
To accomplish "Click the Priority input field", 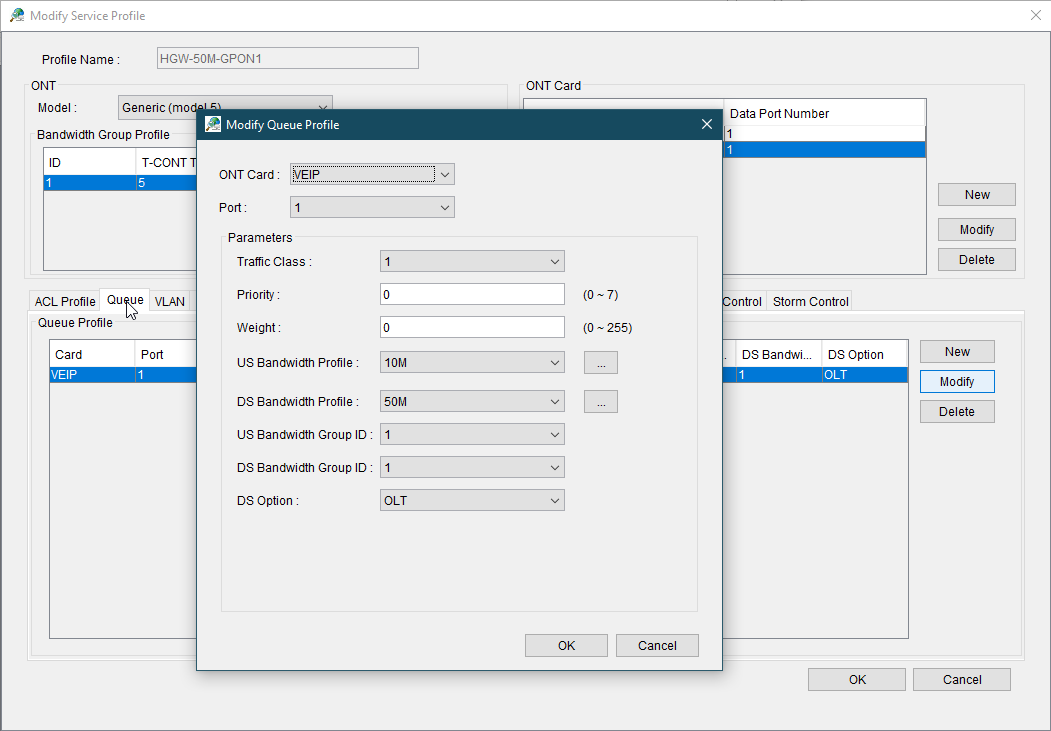I will 472,295.
